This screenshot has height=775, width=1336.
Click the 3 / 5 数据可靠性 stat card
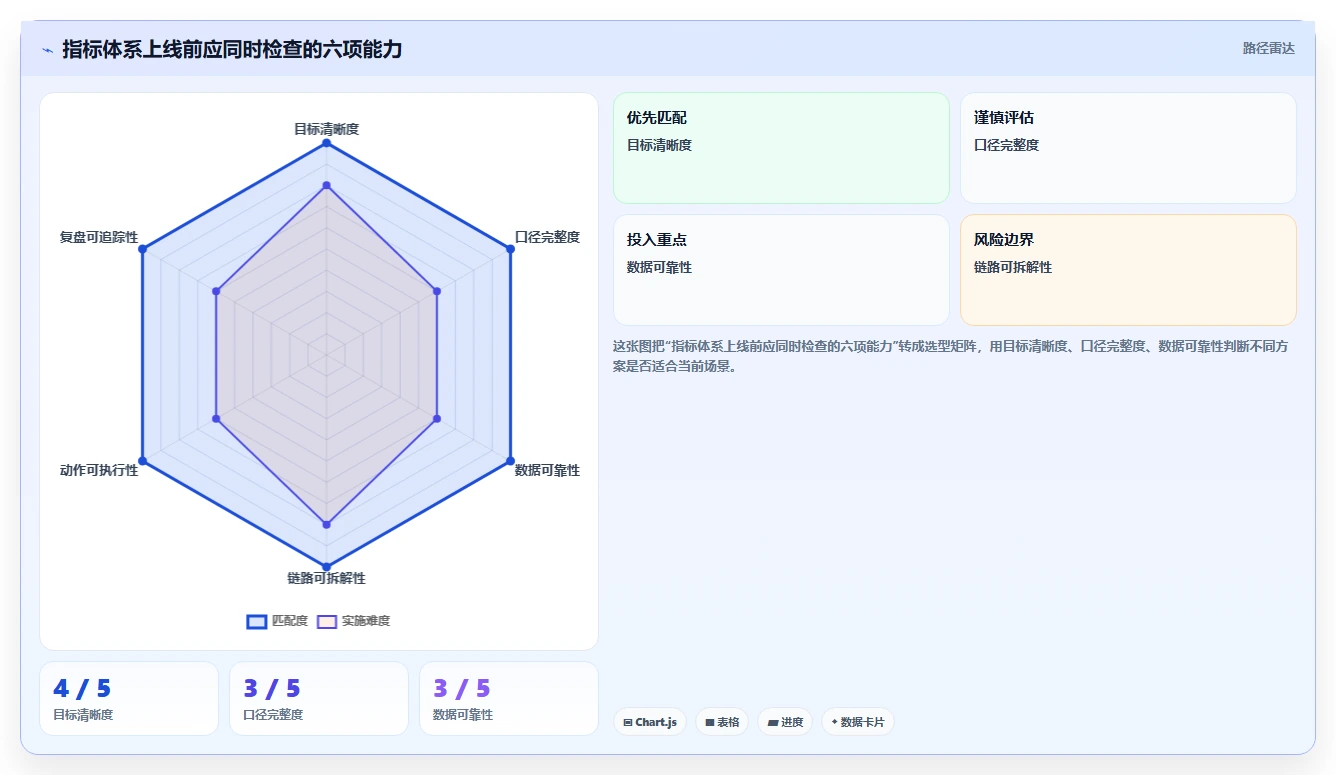(x=509, y=698)
